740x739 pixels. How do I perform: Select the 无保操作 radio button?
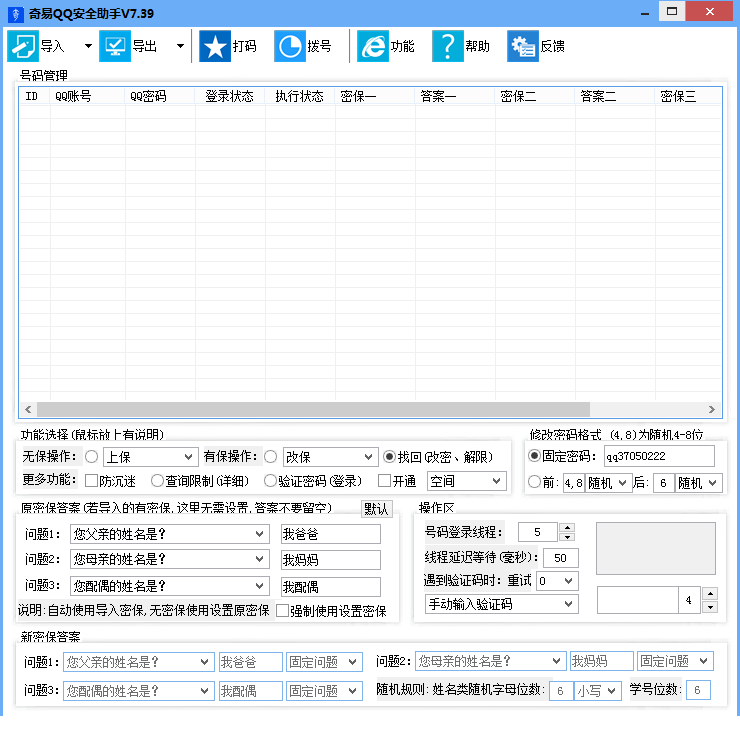(92, 456)
